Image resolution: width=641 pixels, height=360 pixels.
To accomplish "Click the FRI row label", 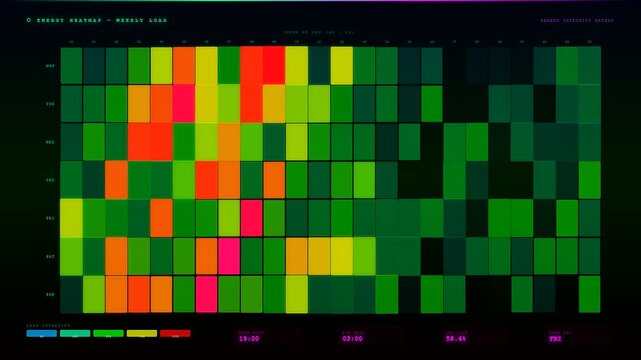I will pos(50,218).
